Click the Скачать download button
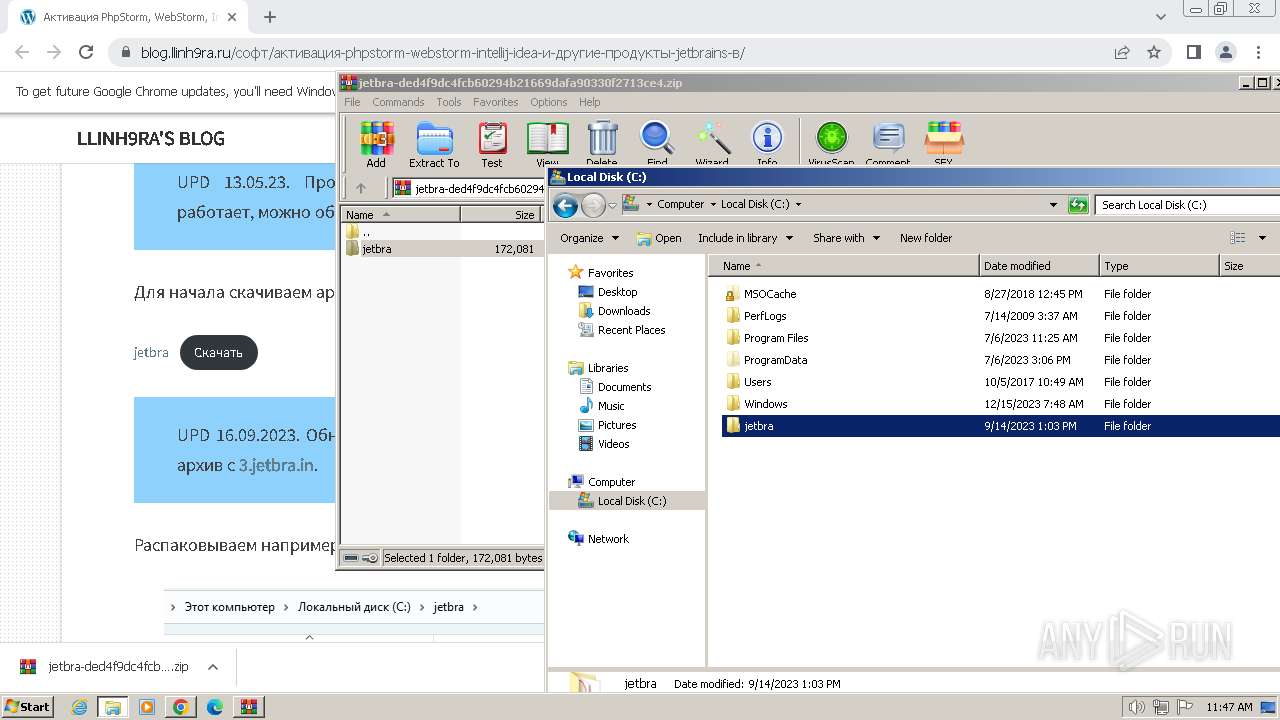This screenshot has width=1280, height=720. tap(219, 352)
